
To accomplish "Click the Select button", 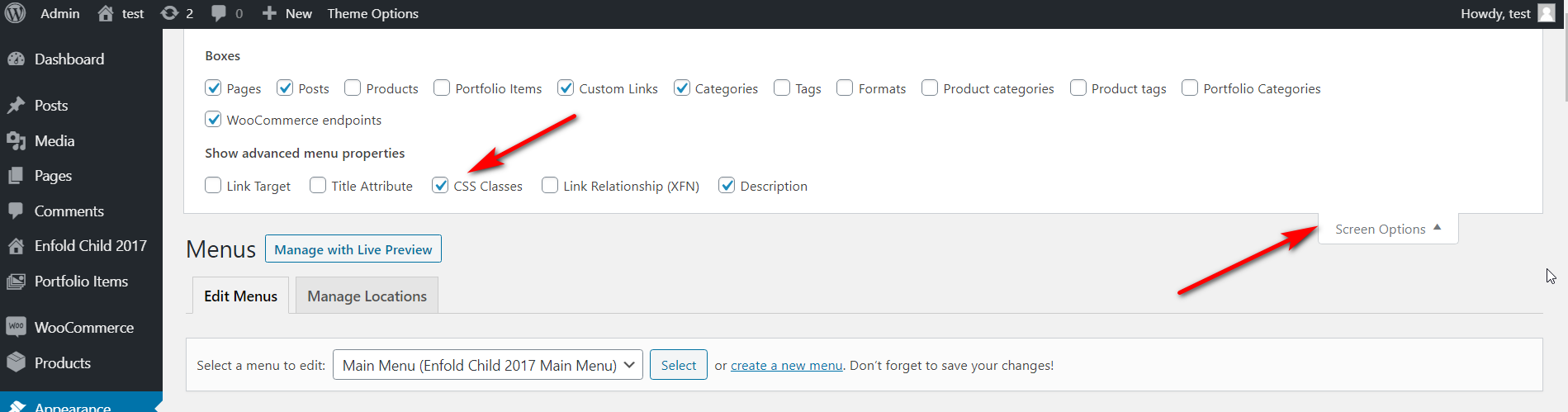I will click(x=679, y=365).
